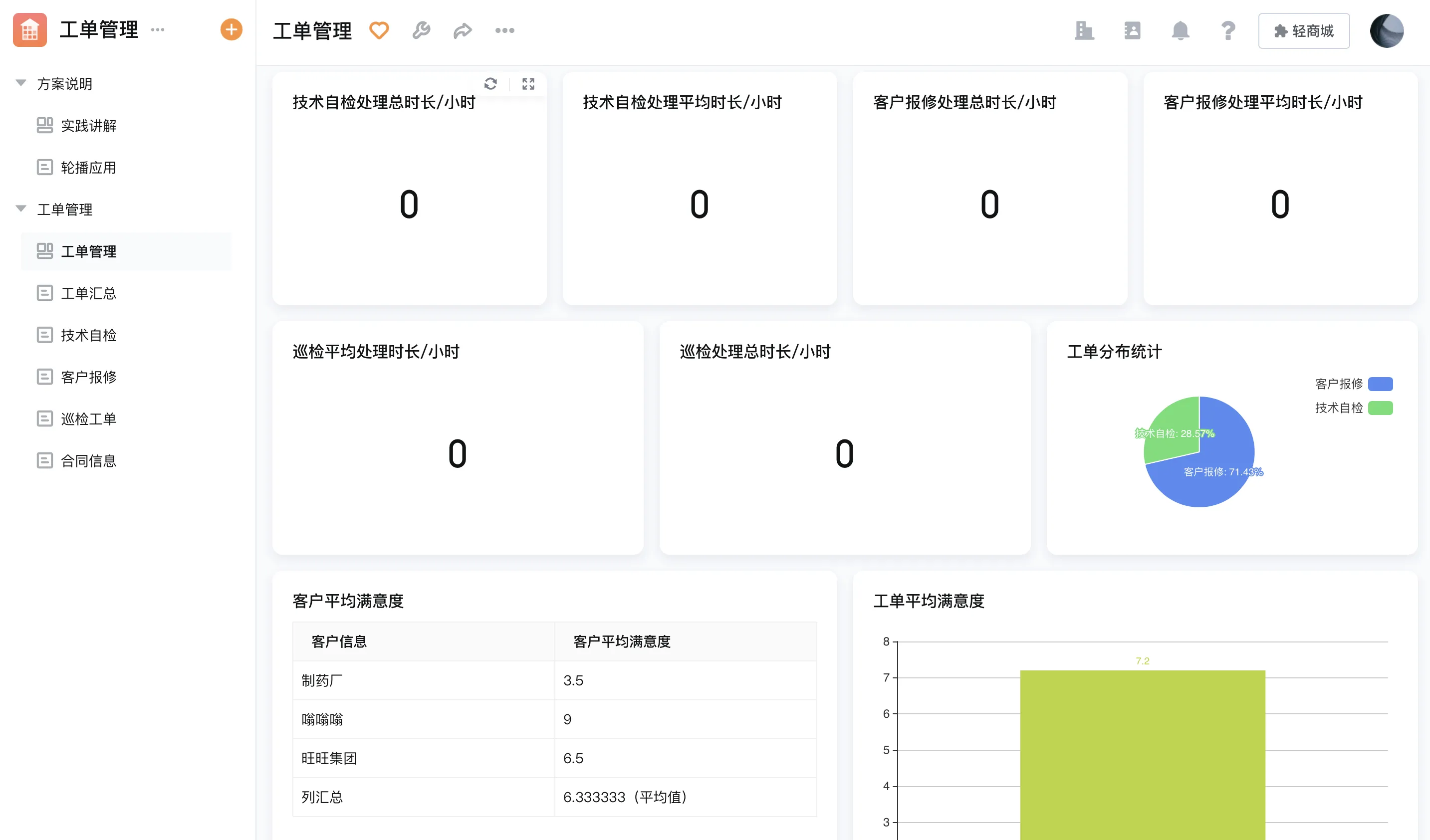Screen dimensions: 1430x840
Task: Open the help question mark icon
Action: click(1227, 30)
